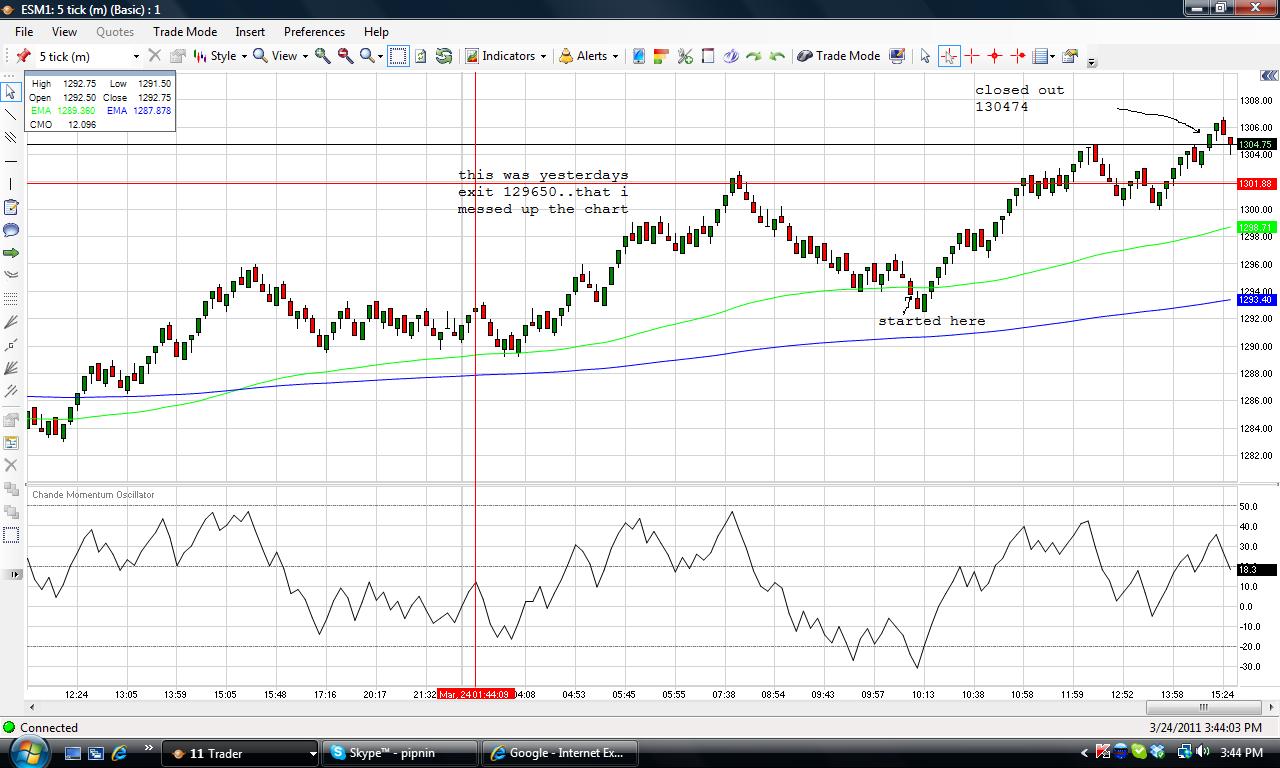Click the scissors icon in toolbar
1280x768 pixels.
pyautogui.click(x=685, y=56)
